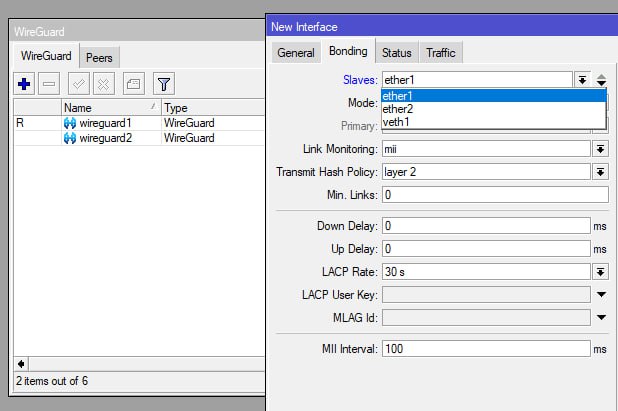
Task: Open the General tab of New Interface
Action: [296, 53]
